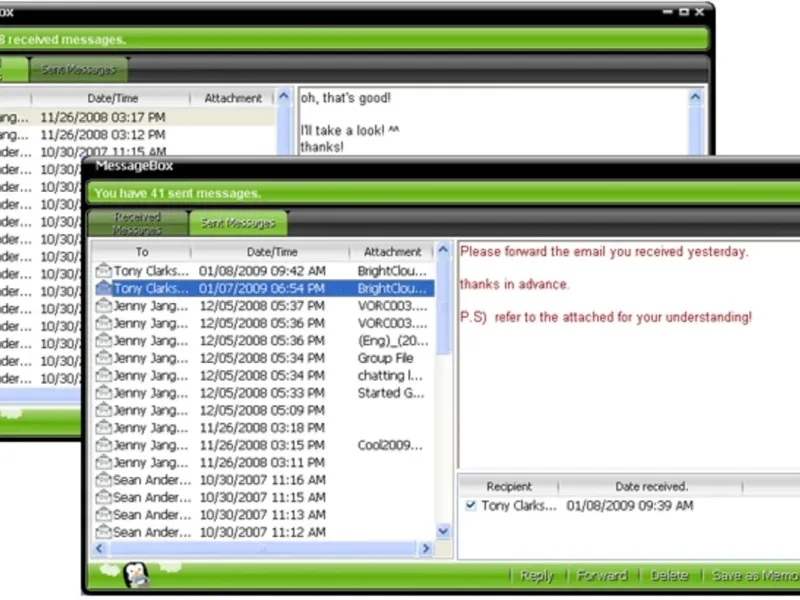Click envelope icon of Sean Ander 11:12 AM message
The width and height of the screenshot is (800, 600).
104,532
